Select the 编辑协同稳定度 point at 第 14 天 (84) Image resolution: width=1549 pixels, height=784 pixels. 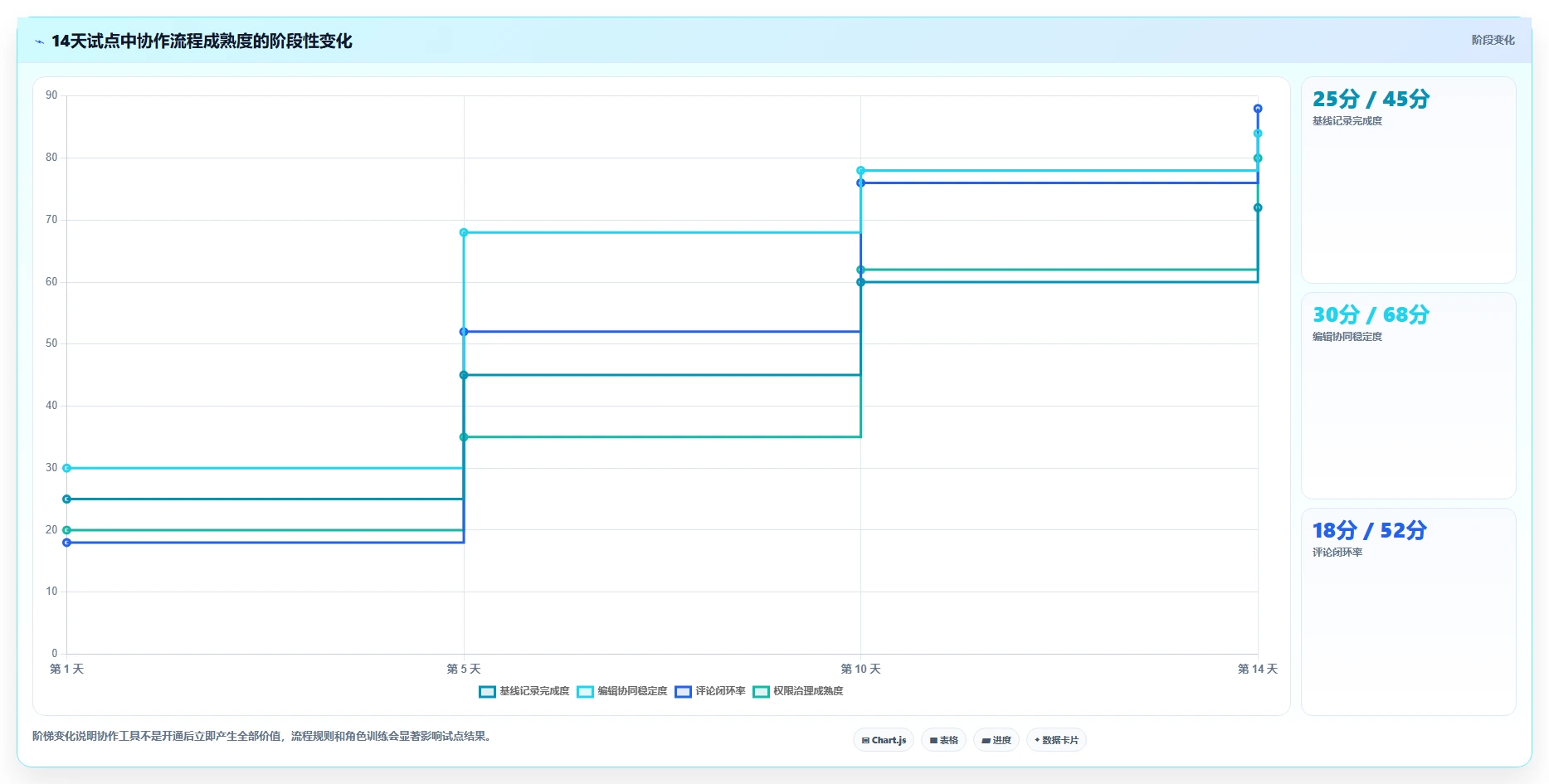tap(1258, 134)
